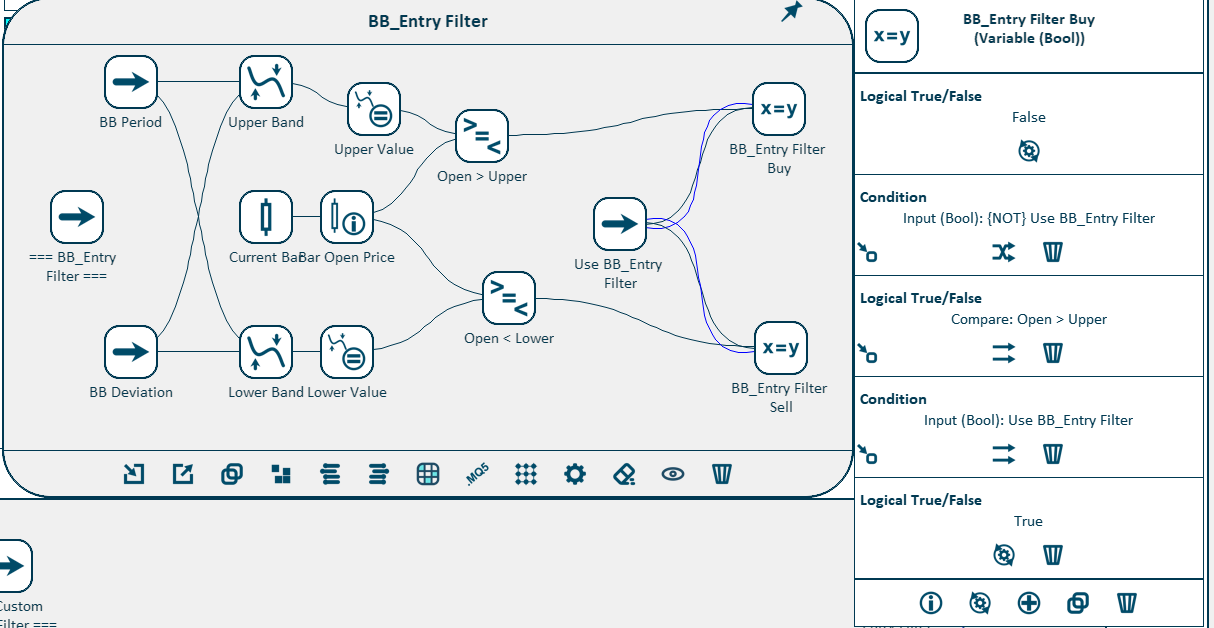
Task: Click refresh gear under the True value
Action: point(1004,554)
